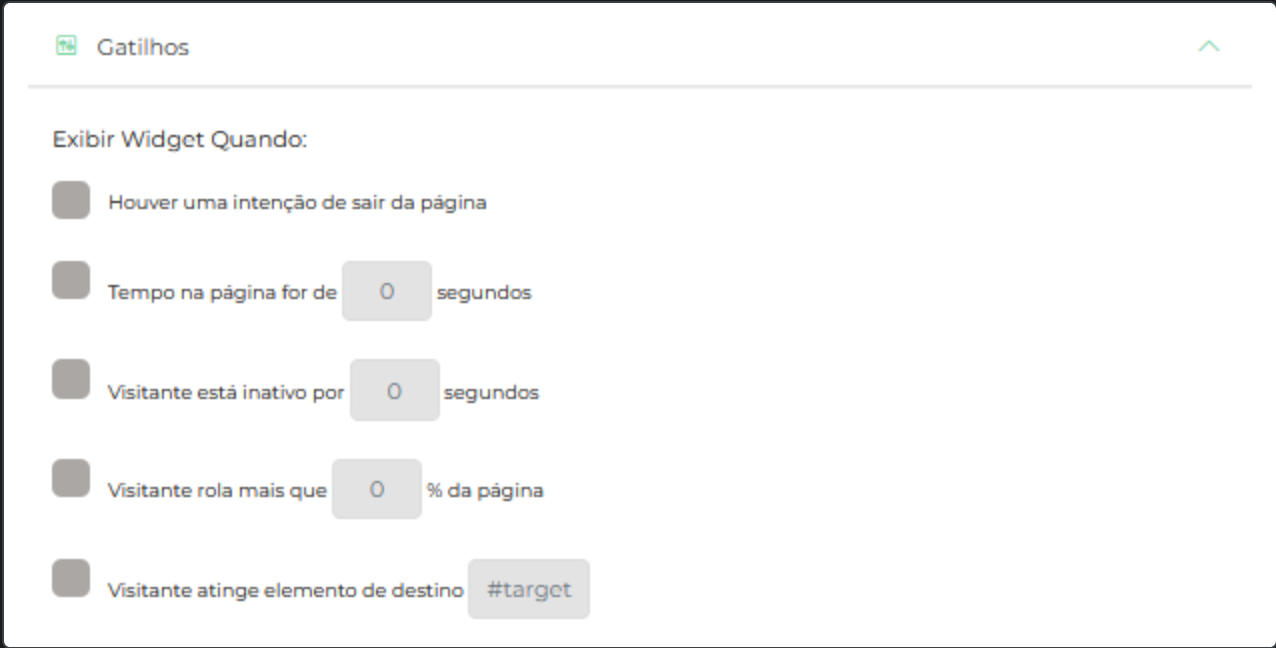
Task: Check the 'Tempo na página for de' trigger
Action: coord(70,280)
